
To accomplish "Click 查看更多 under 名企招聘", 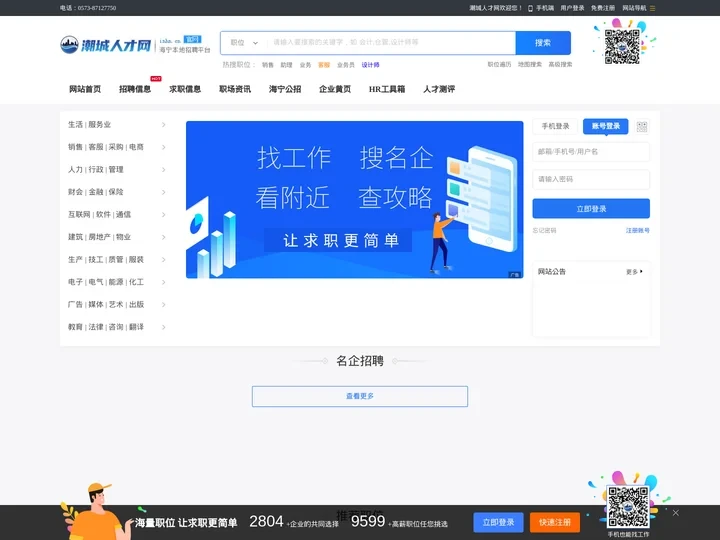I will click(x=360, y=396).
